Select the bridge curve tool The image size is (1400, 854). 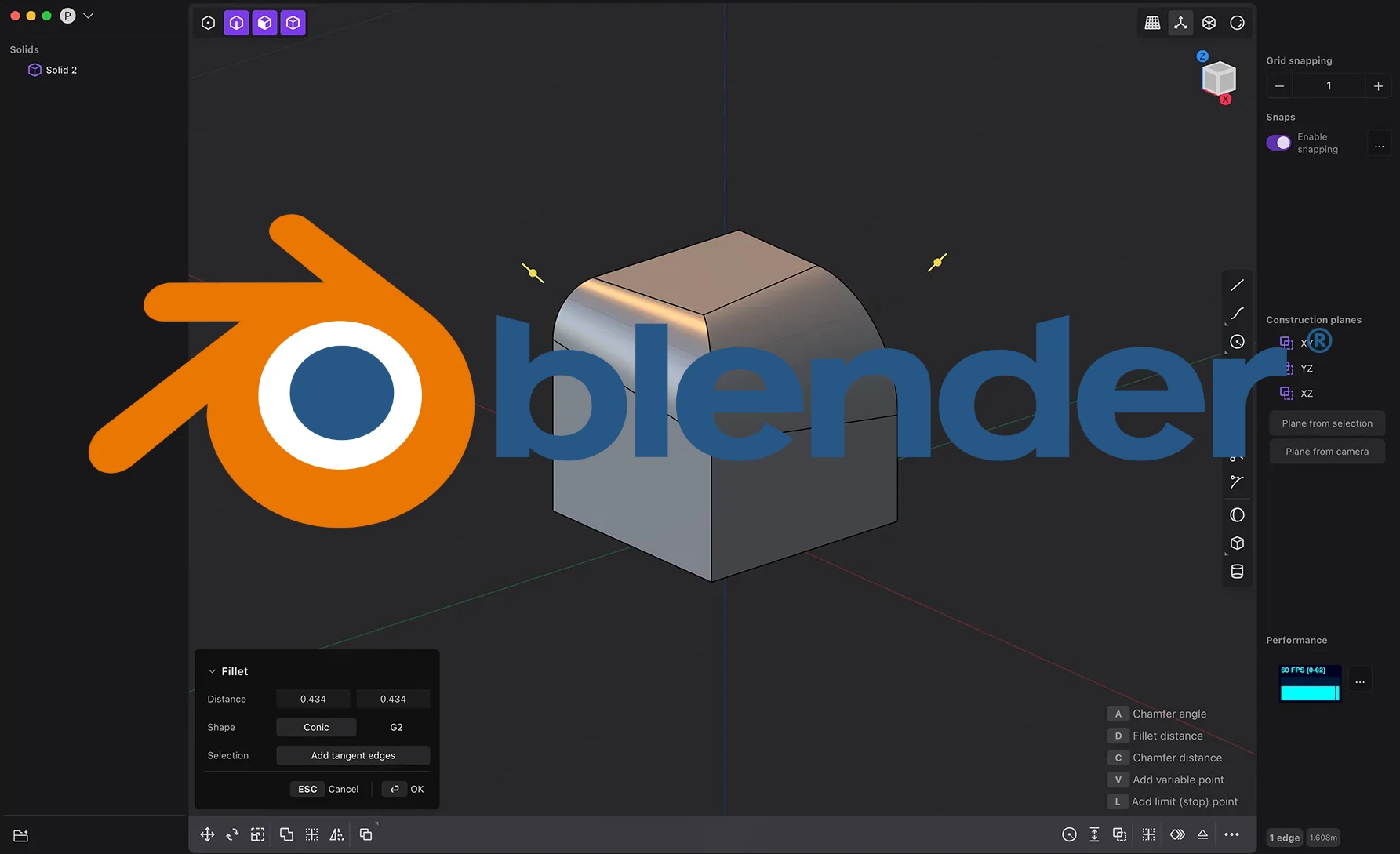pyautogui.click(x=1237, y=482)
